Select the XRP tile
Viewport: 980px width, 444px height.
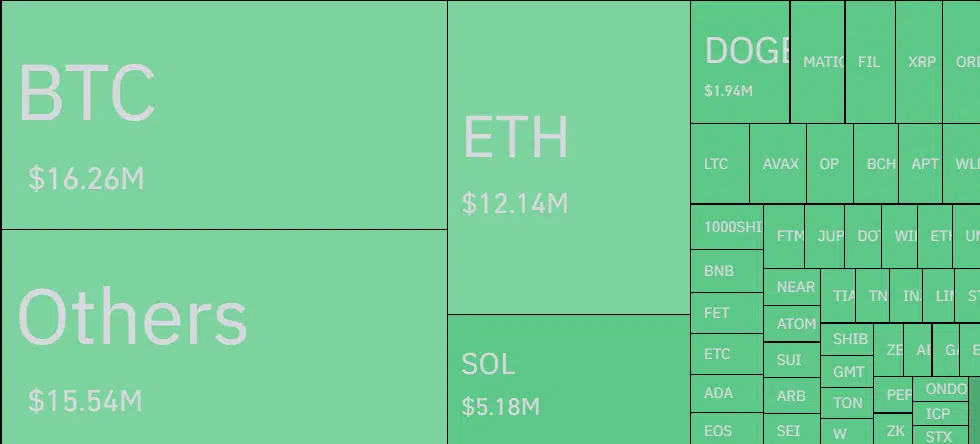tap(922, 61)
